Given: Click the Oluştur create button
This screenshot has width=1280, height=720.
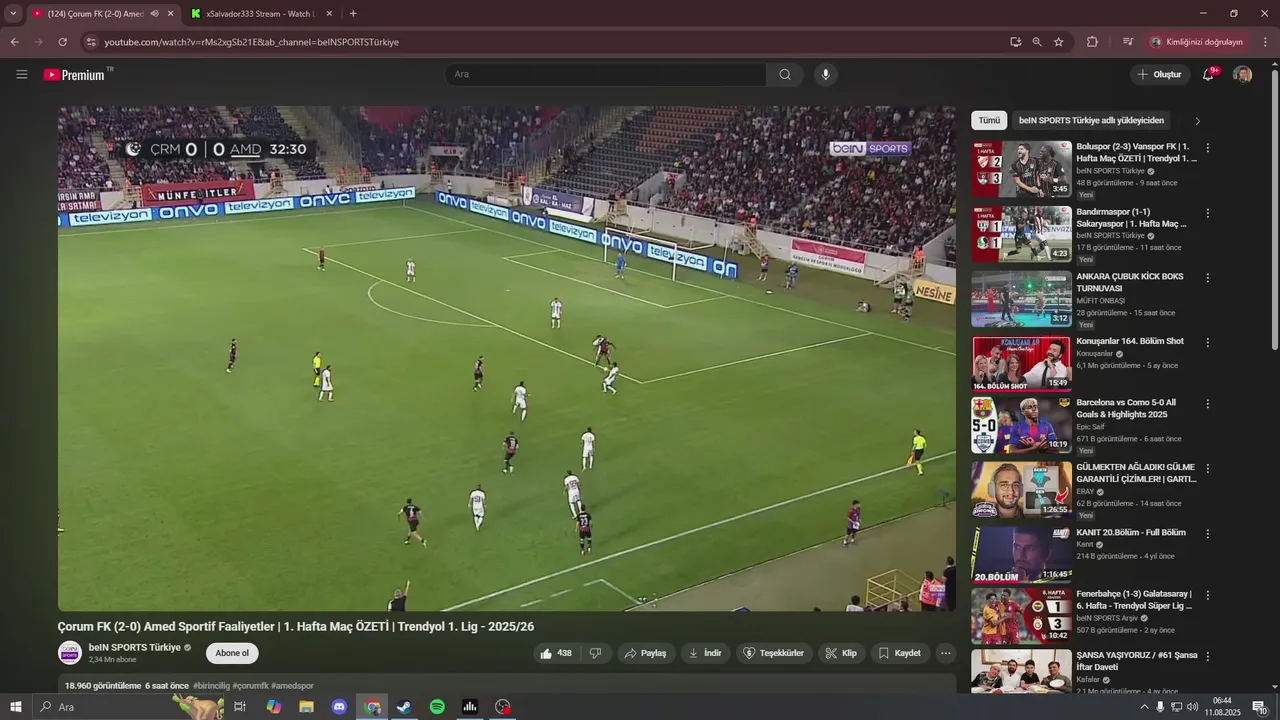Looking at the screenshot, I should [x=1159, y=74].
